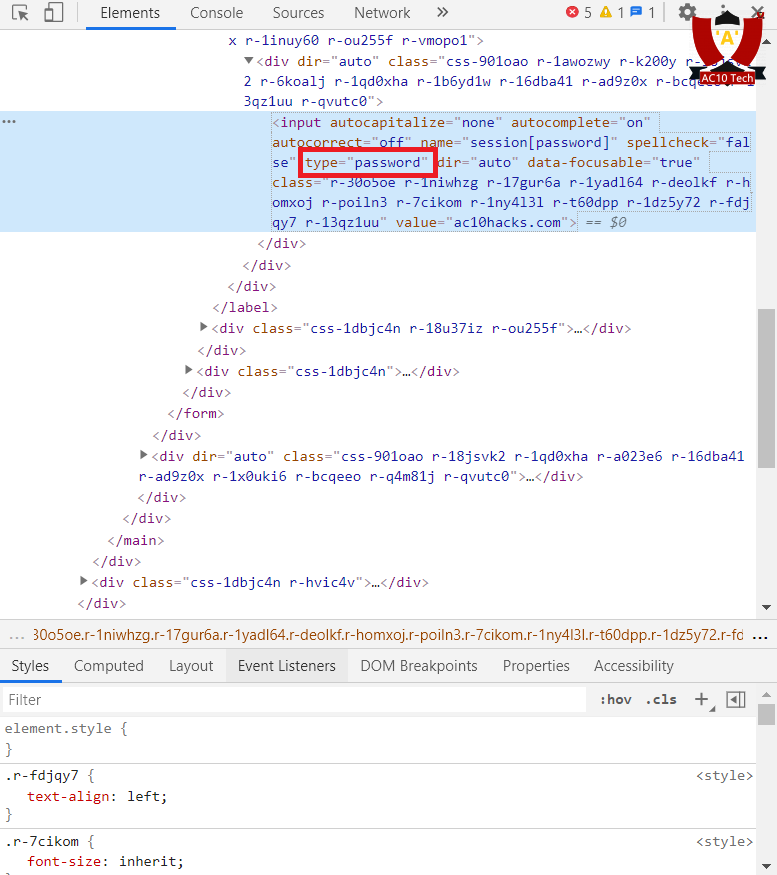Add new style rule plus icon
This screenshot has height=875, width=777.
click(702, 699)
